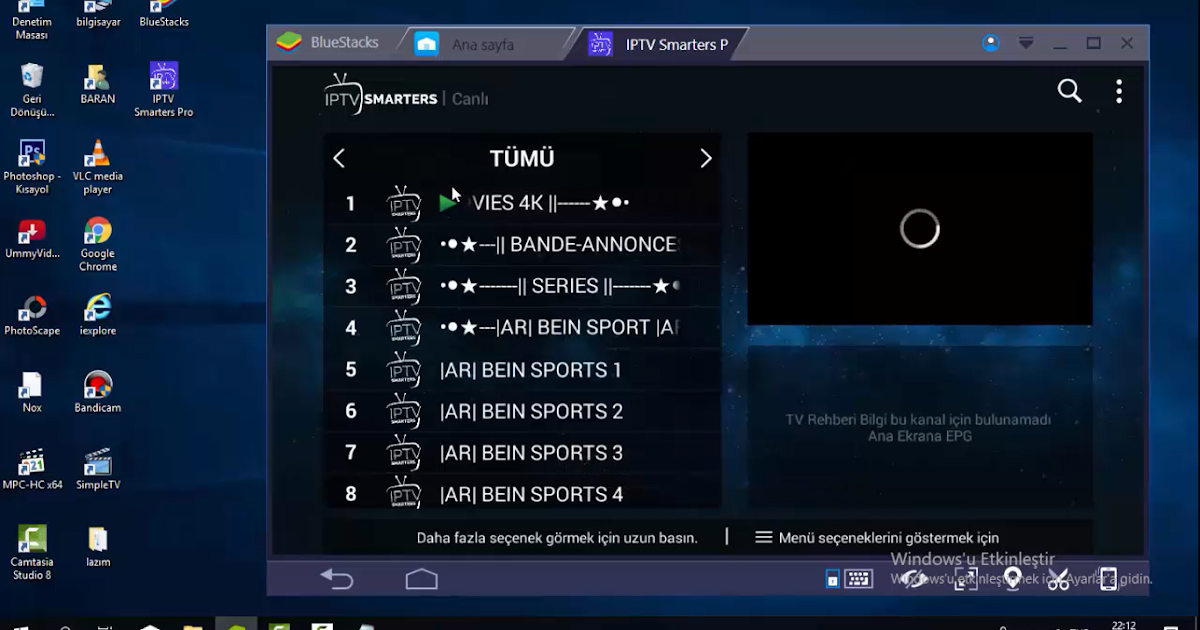The height and width of the screenshot is (630, 1200).
Task: Open MPC-HC x64 desktop icon
Action: [x=32, y=470]
